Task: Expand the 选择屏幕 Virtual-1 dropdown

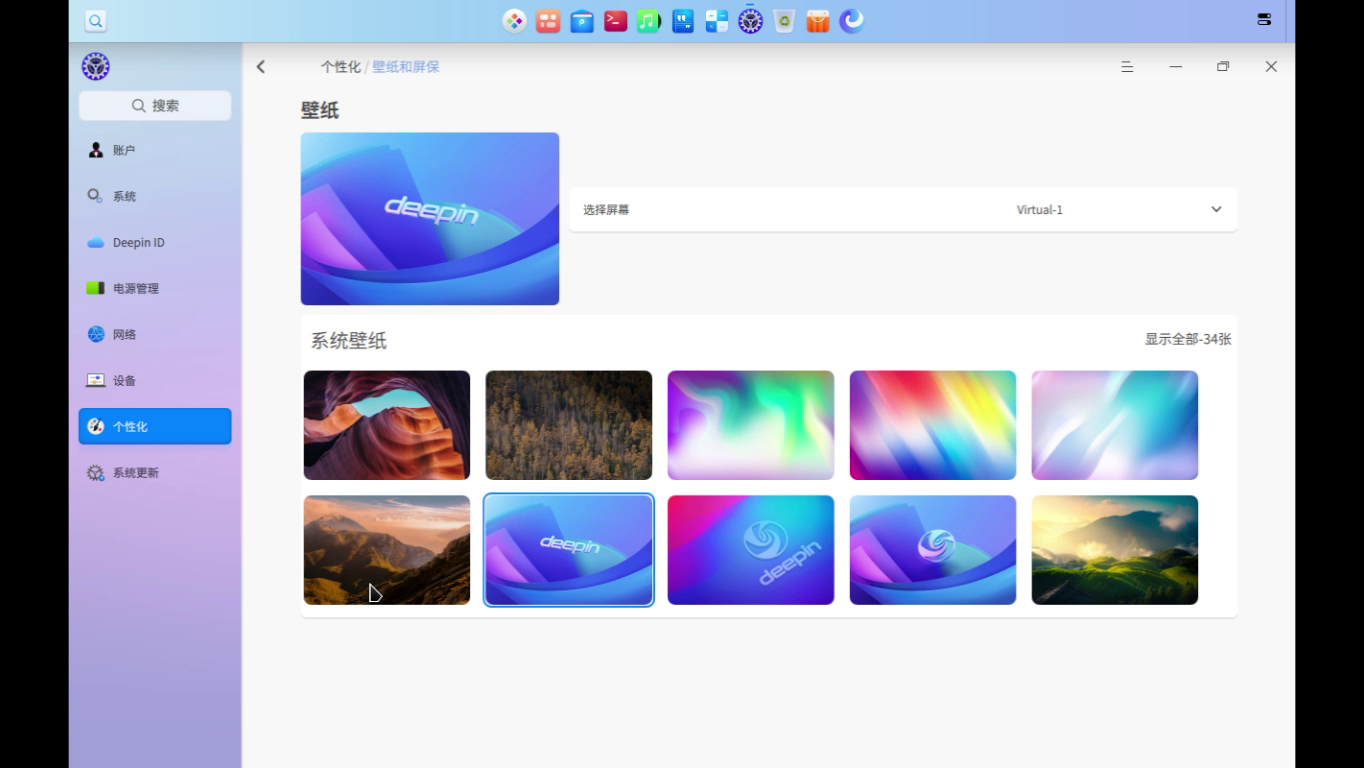Action: click(x=903, y=210)
